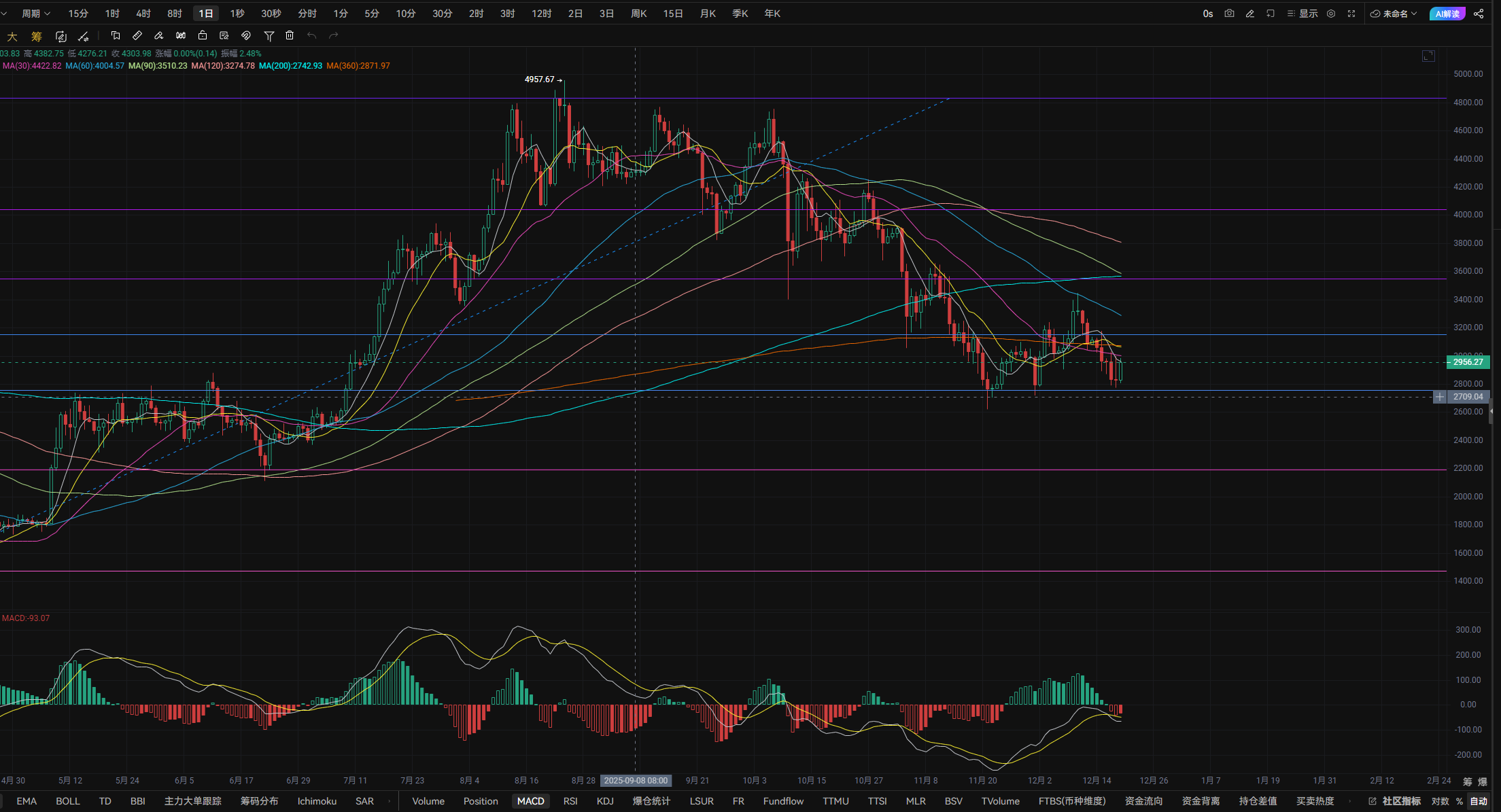Toggle 自动 auto scale mode

(x=1479, y=801)
